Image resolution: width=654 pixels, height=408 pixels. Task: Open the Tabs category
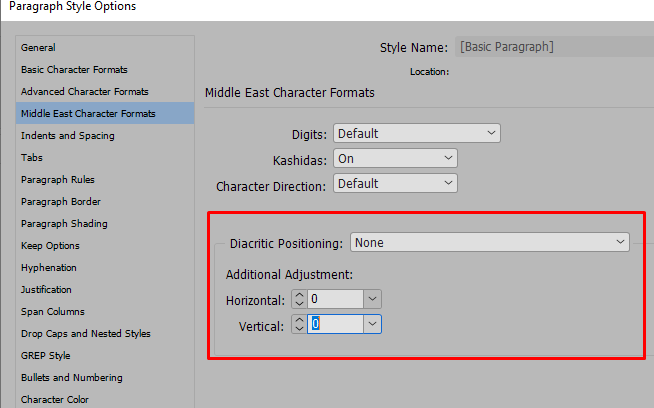click(105, 158)
